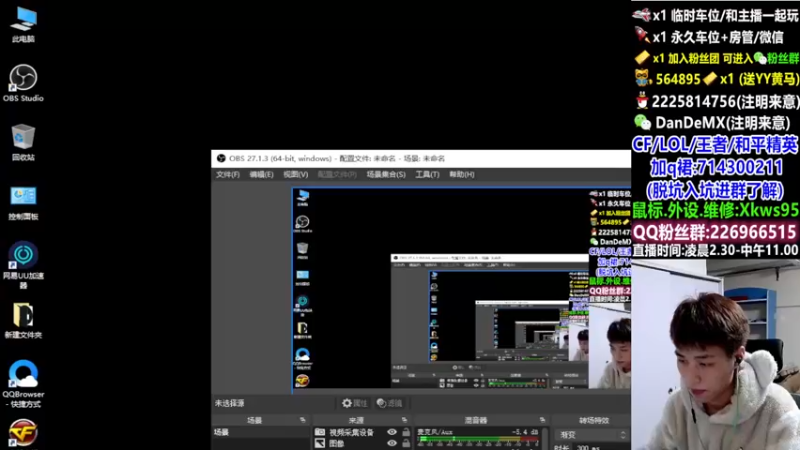Toggle visibility of 视频采集设备 source

click(391, 432)
